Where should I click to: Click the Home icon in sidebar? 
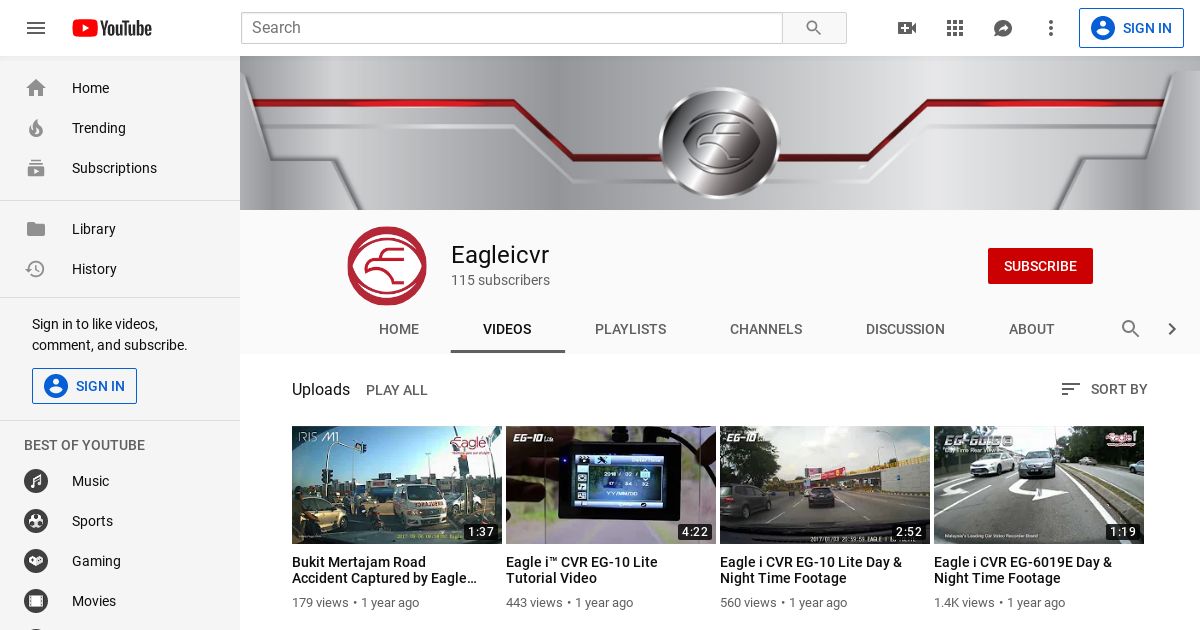coord(36,88)
